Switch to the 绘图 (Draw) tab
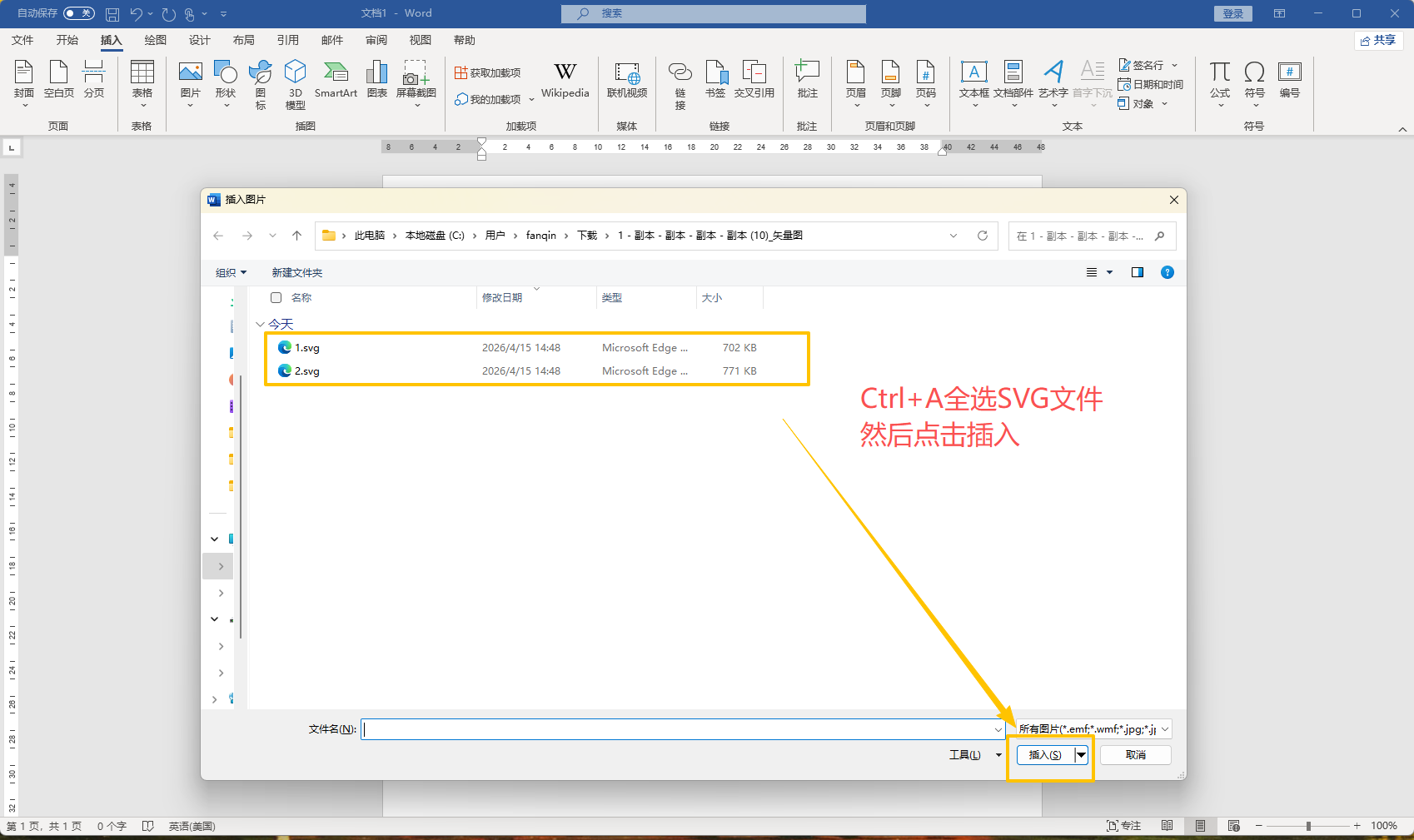Viewport: 1414px width, 840px height. pos(155,40)
